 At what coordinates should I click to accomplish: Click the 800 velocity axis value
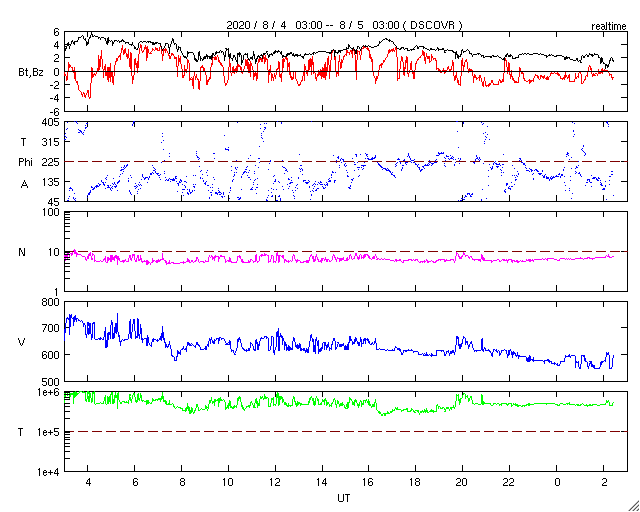(x=52, y=303)
